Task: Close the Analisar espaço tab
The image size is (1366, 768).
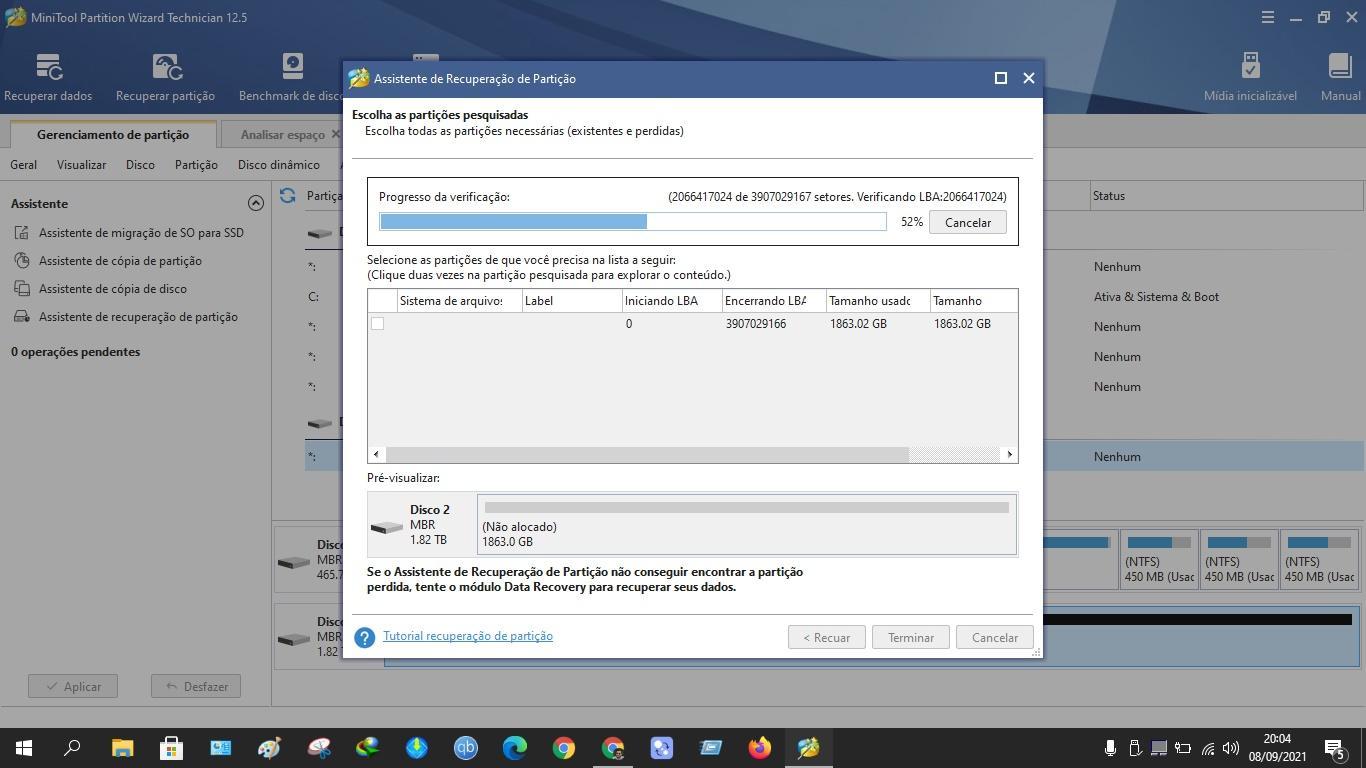Action: pyautogui.click(x=336, y=135)
